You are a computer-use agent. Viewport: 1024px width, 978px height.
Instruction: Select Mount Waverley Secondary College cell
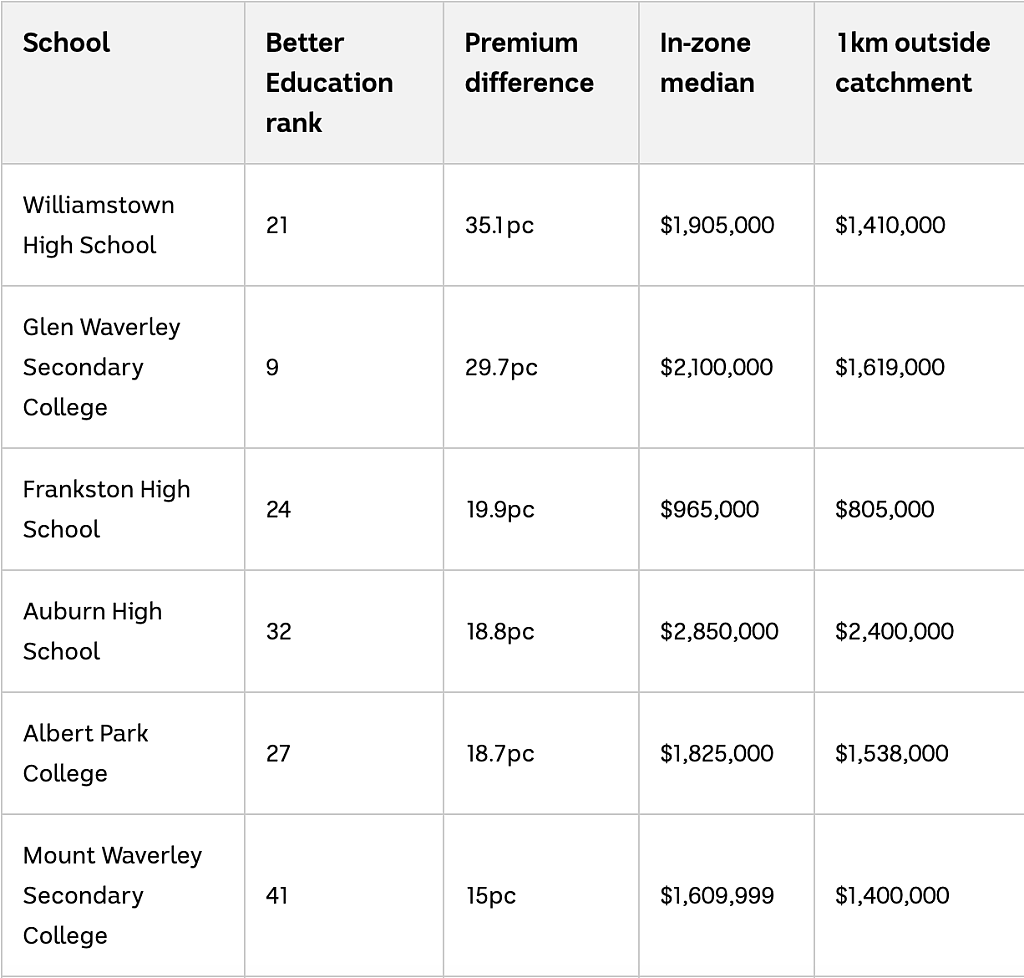[112, 895]
